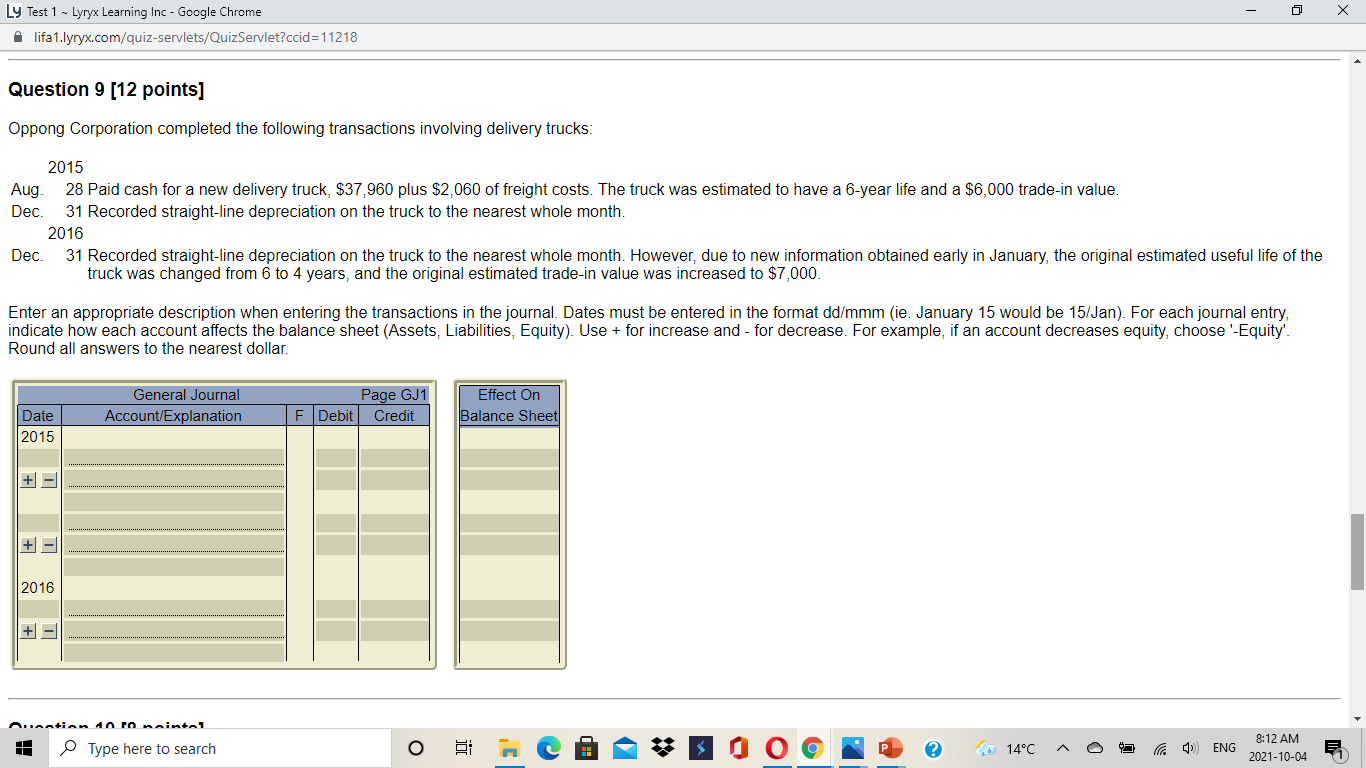Add a row to the first 2015 journal entry
This screenshot has height=768, width=1366.
[x=28, y=479]
